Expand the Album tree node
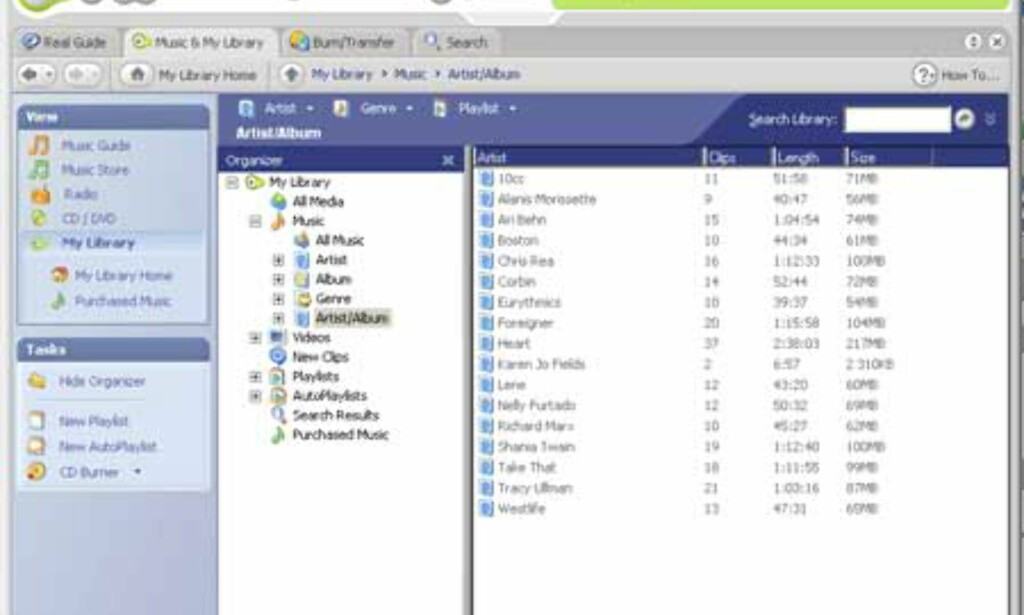This screenshot has width=1024, height=615. coord(278,279)
